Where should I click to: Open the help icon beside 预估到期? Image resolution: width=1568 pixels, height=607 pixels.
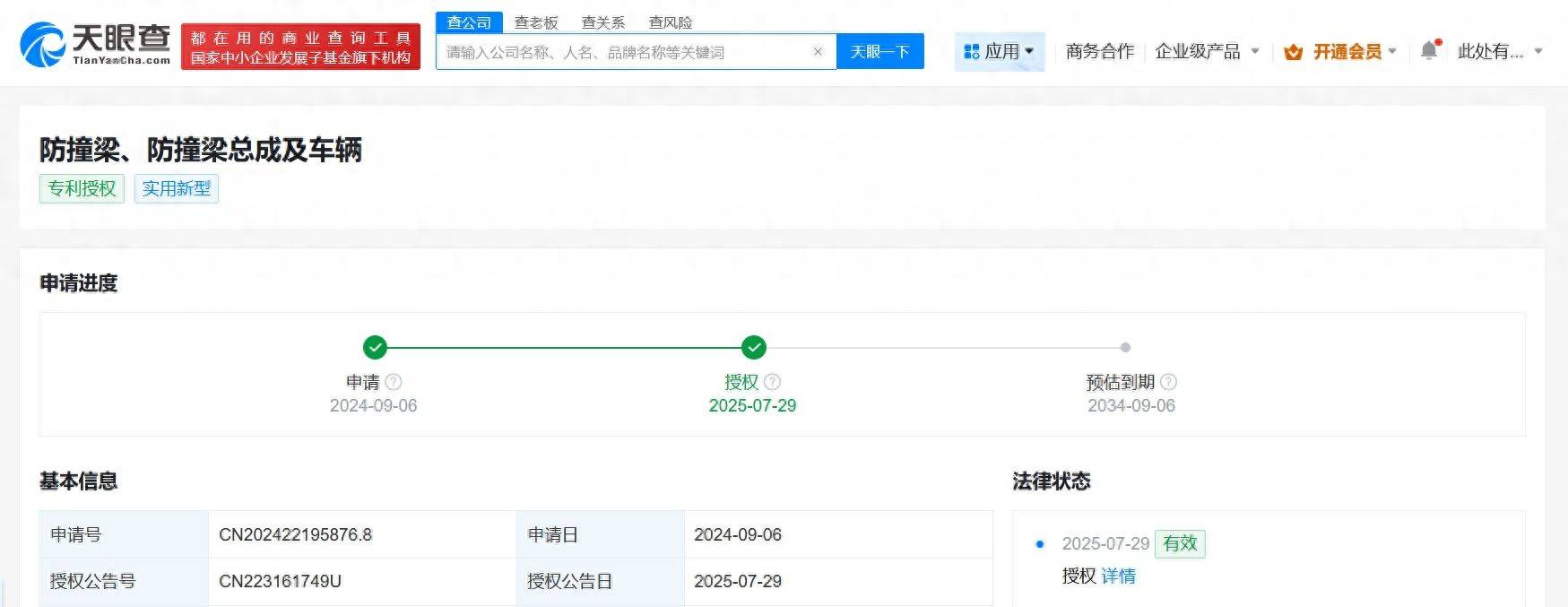click(1168, 382)
